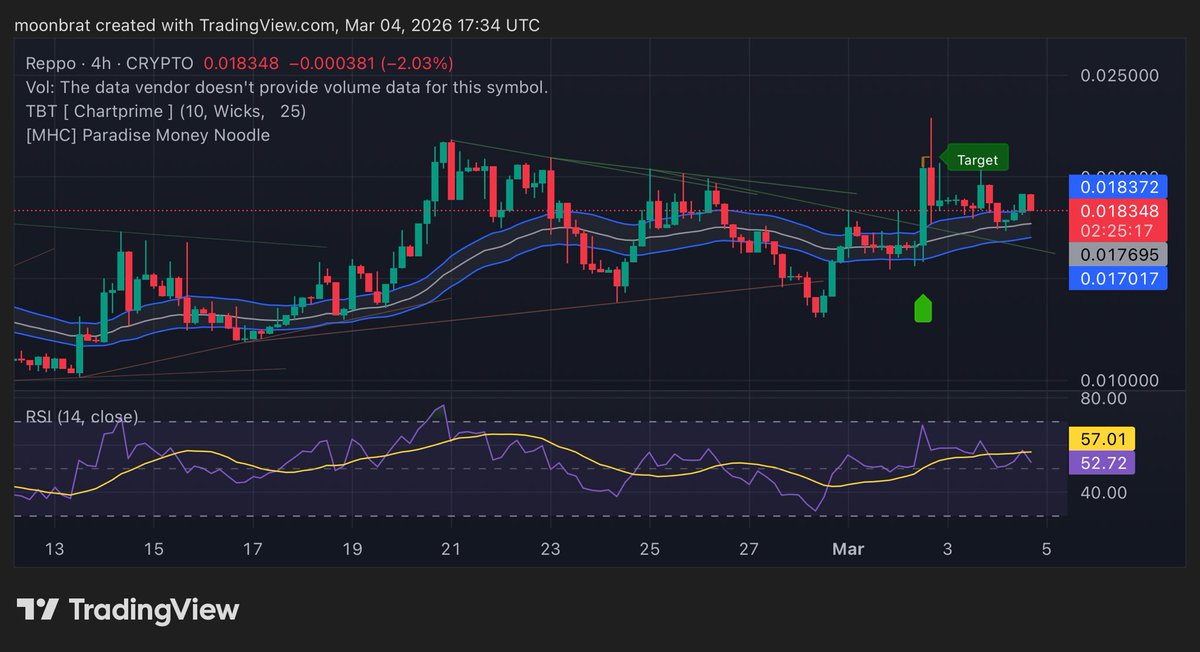
Task: Click the volume data unavailable message
Action: pos(286,87)
